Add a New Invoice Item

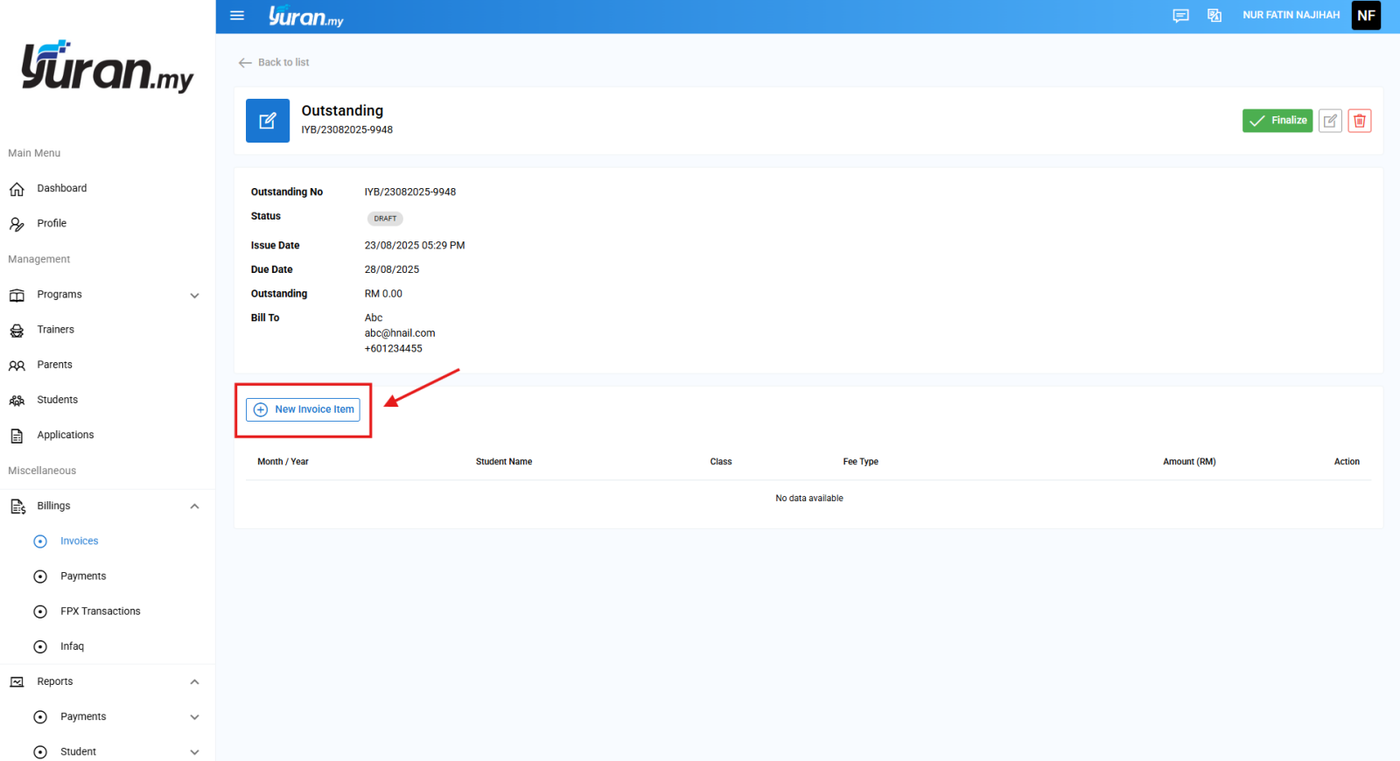point(303,409)
